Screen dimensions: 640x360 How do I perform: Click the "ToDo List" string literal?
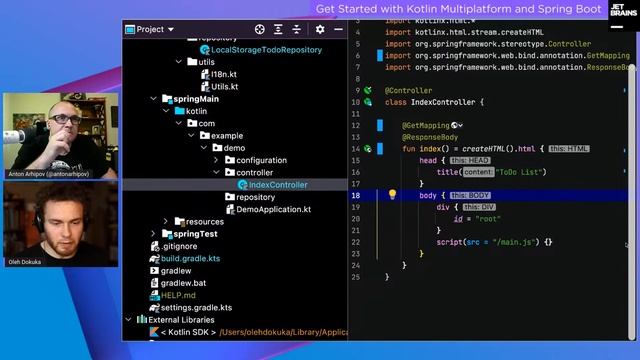coord(518,172)
